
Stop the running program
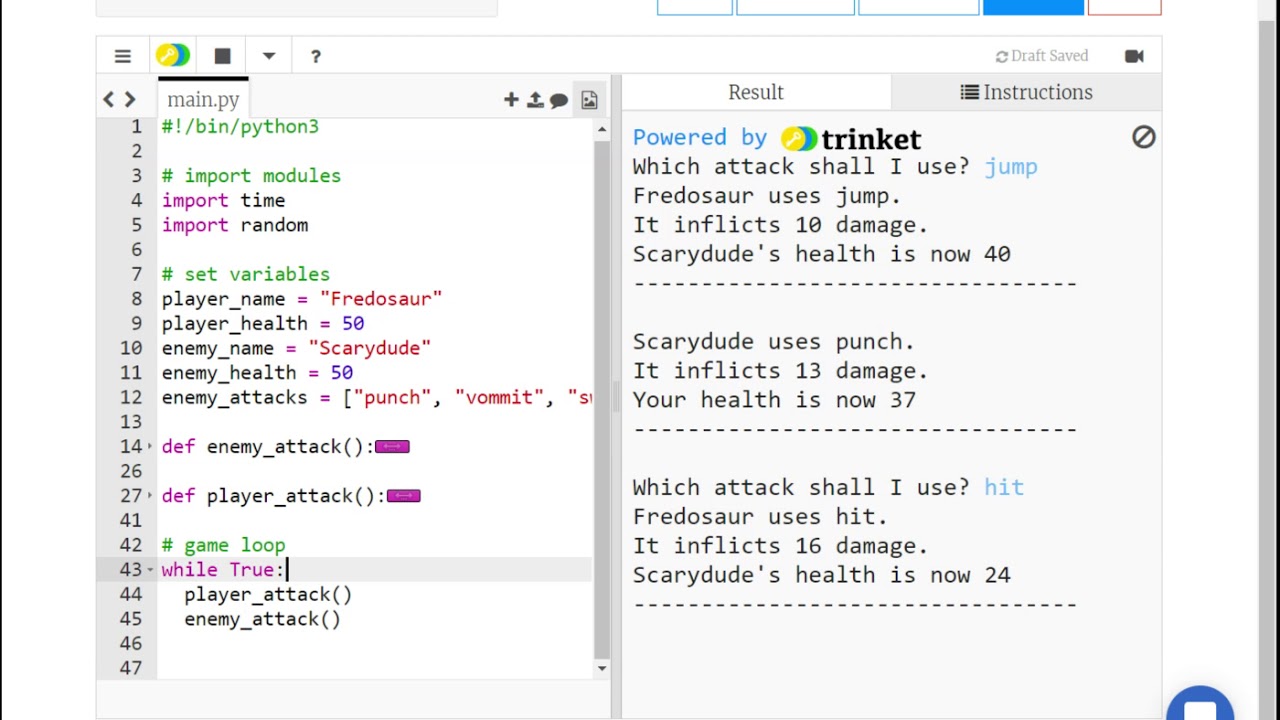click(x=222, y=56)
